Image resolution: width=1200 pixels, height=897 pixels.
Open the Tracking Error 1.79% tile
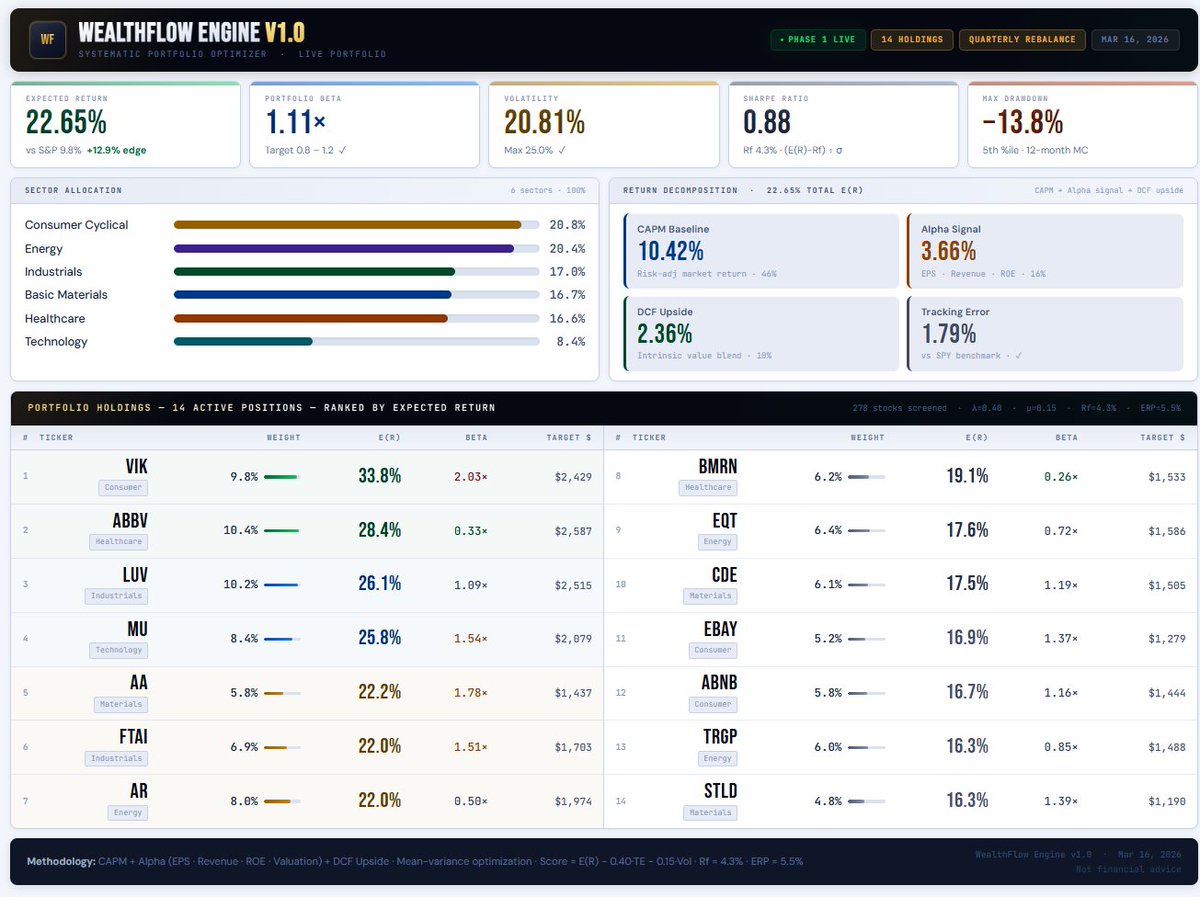[1045, 333]
